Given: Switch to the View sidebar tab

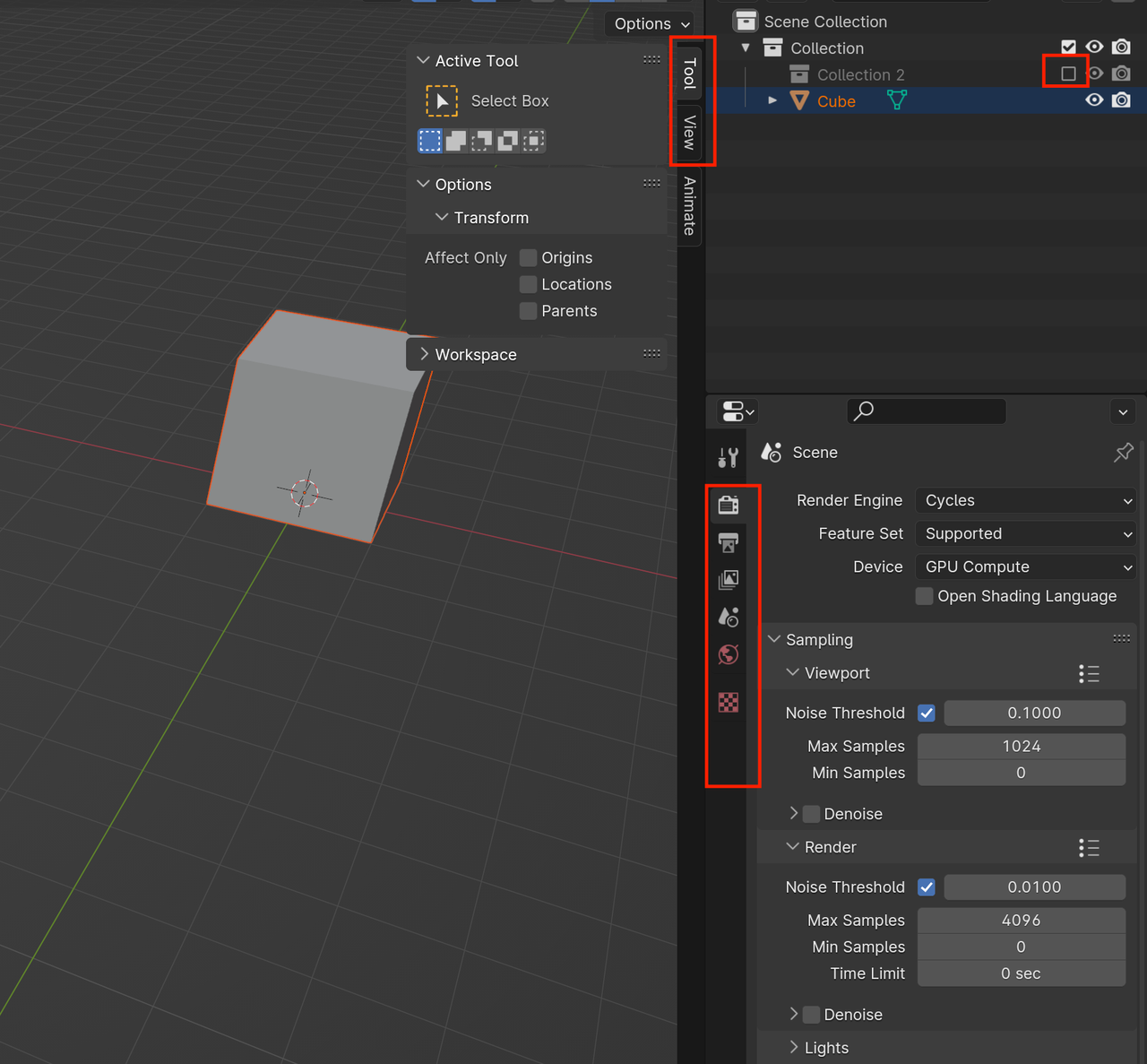Looking at the screenshot, I should click(689, 133).
